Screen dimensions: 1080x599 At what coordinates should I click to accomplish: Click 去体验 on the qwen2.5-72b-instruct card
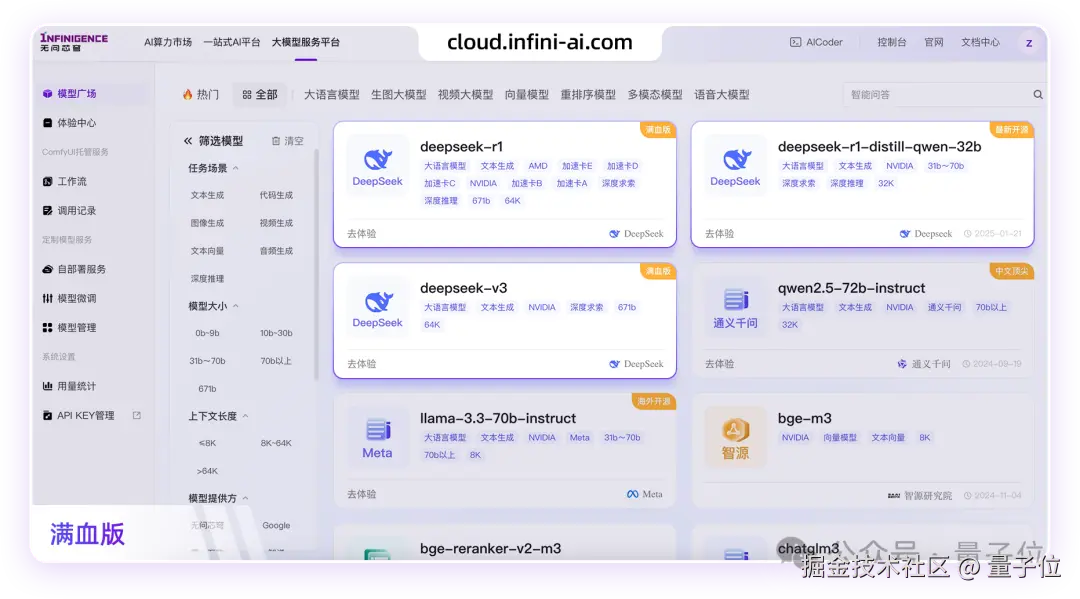719,364
